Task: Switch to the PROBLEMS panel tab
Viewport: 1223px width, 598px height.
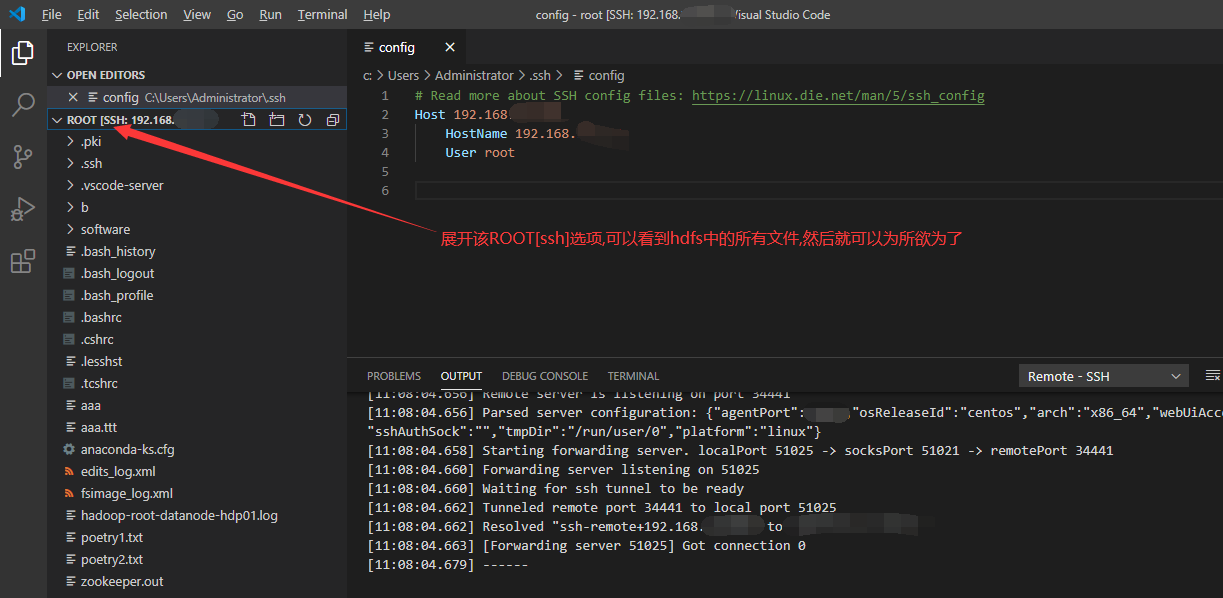Action: (393, 376)
